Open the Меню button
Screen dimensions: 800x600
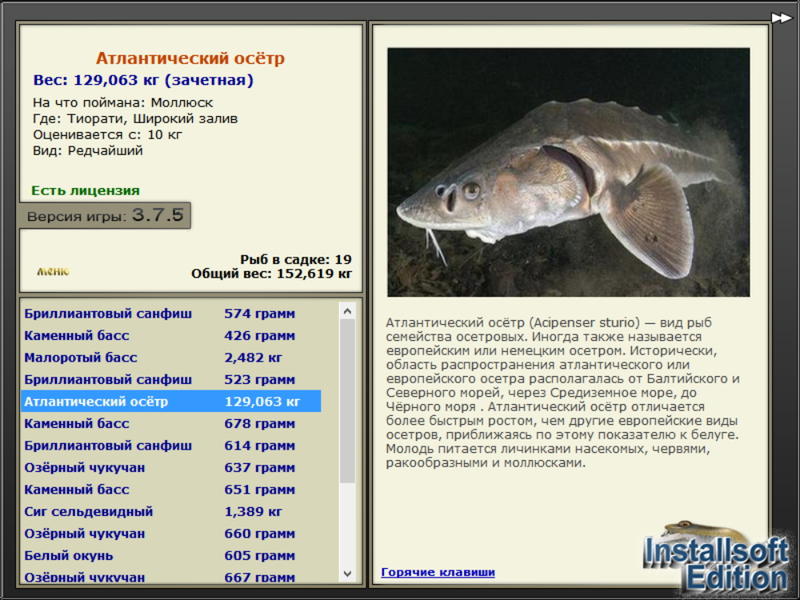point(53,272)
